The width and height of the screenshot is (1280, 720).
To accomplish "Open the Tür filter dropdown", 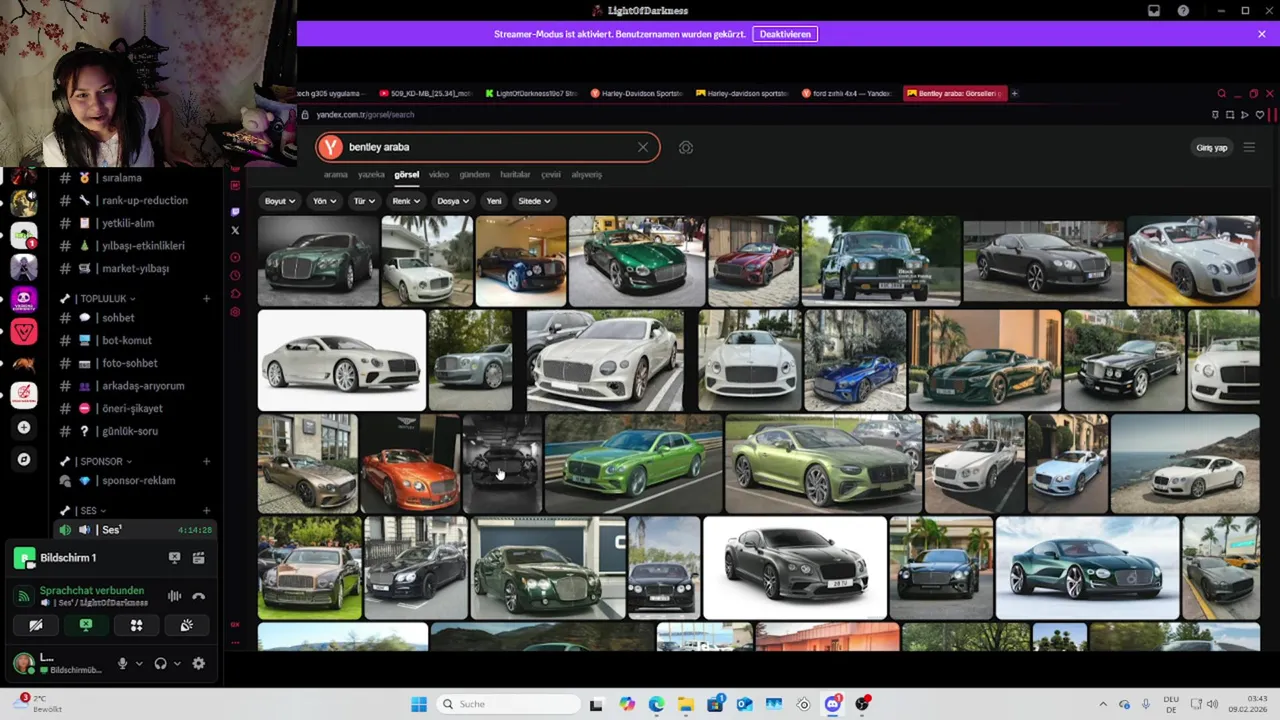I will pos(364,201).
